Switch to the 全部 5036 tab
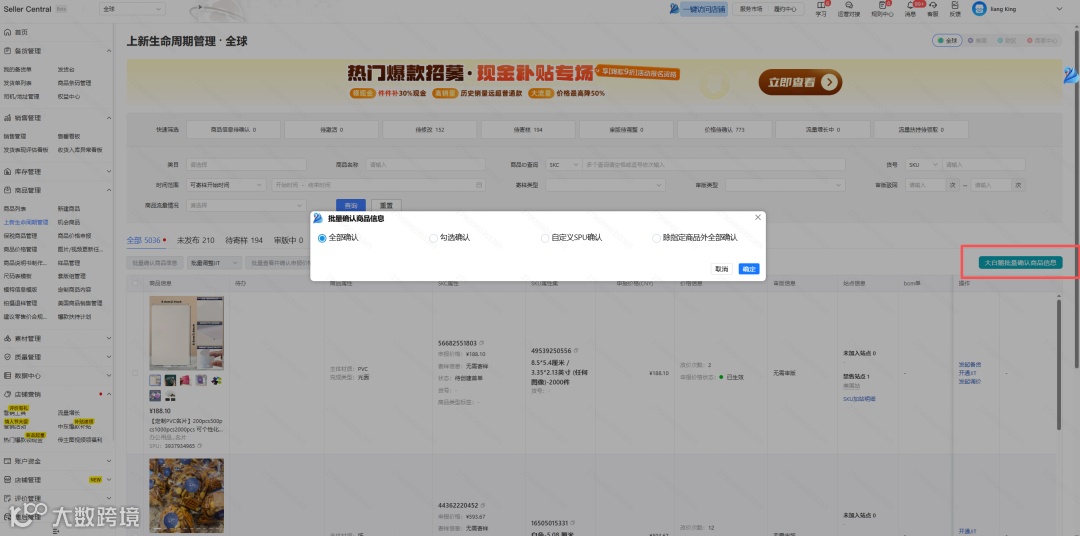This screenshot has height=536, width=1080. pyautogui.click(x=146, y=240)
